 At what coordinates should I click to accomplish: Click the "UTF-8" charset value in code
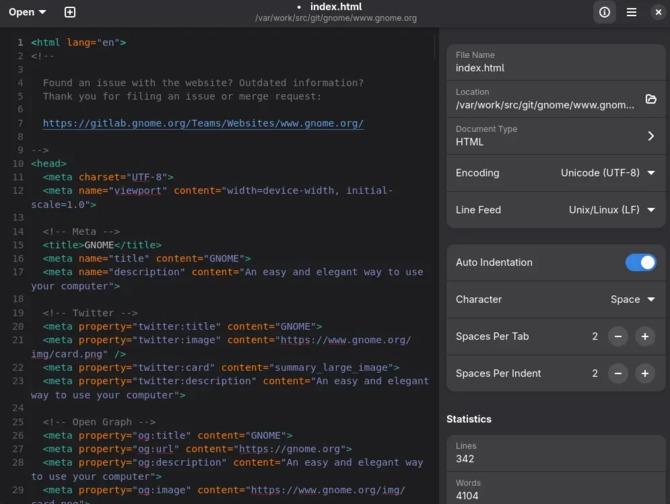(x=147, y=177)
